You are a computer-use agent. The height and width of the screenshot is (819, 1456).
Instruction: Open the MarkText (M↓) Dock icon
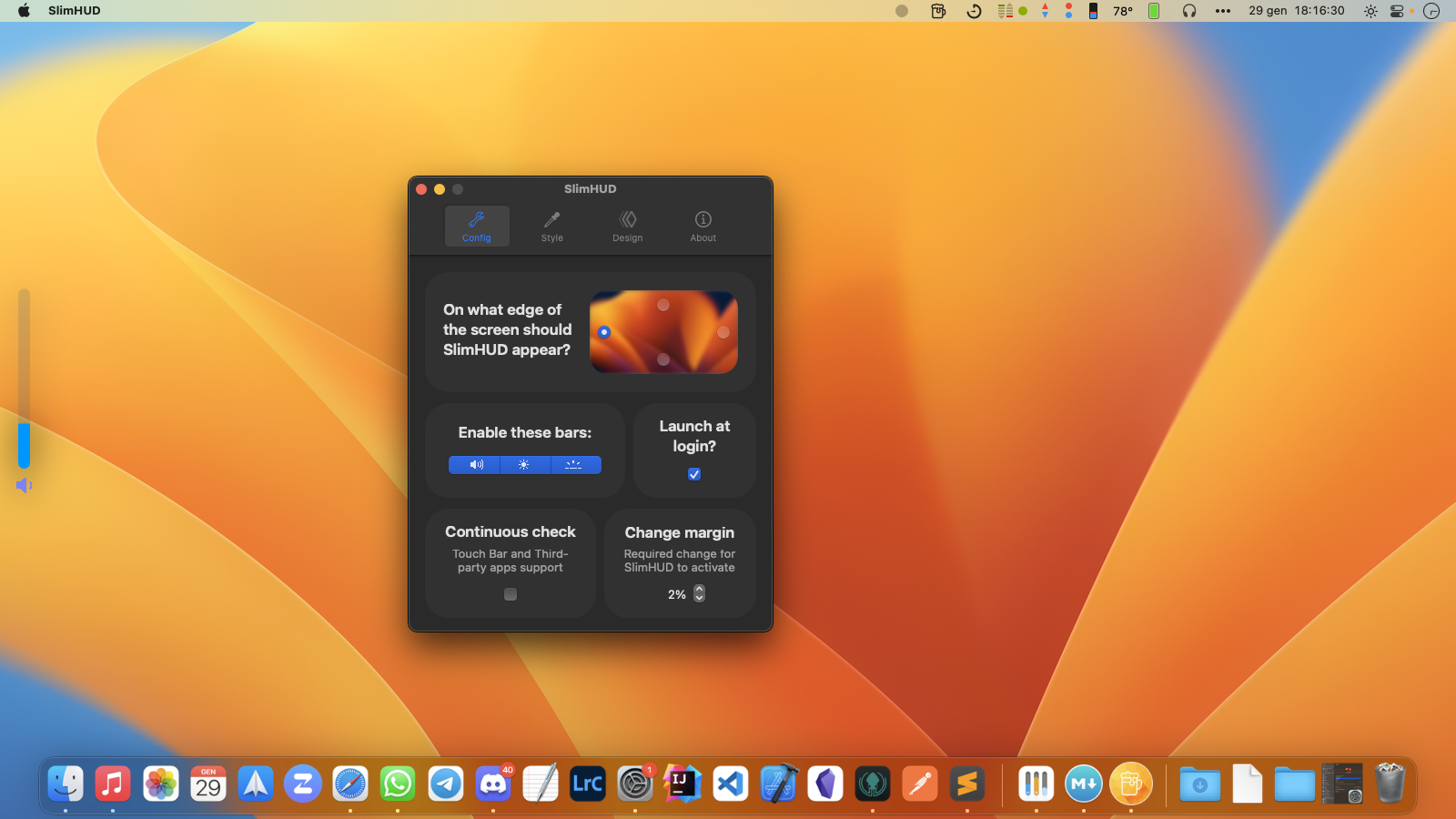pyautogui.click(x=1084, y=784)
